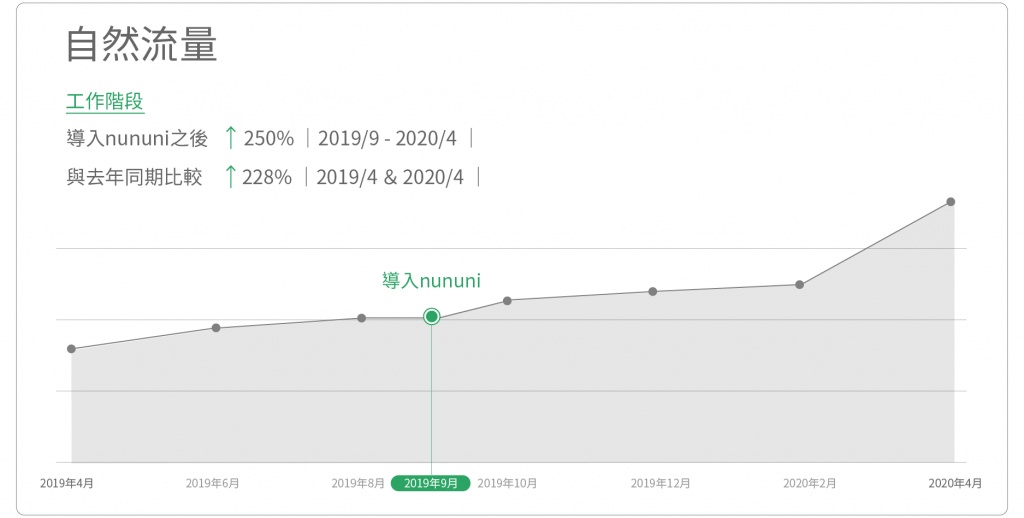Click the green arrow beside 250%

click(230, 137)
